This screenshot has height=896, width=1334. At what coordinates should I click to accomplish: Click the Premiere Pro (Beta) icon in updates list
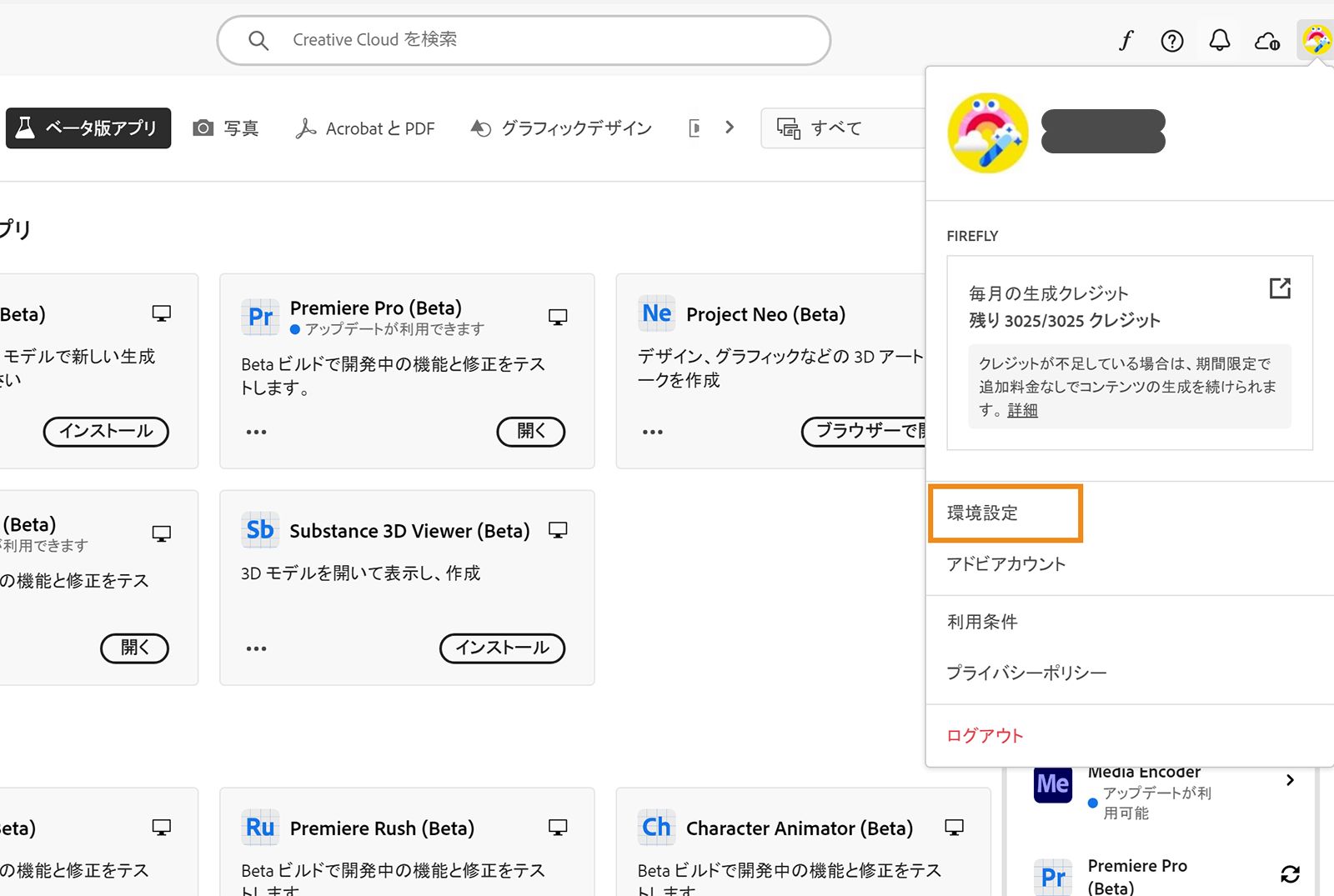(1053, 877)
